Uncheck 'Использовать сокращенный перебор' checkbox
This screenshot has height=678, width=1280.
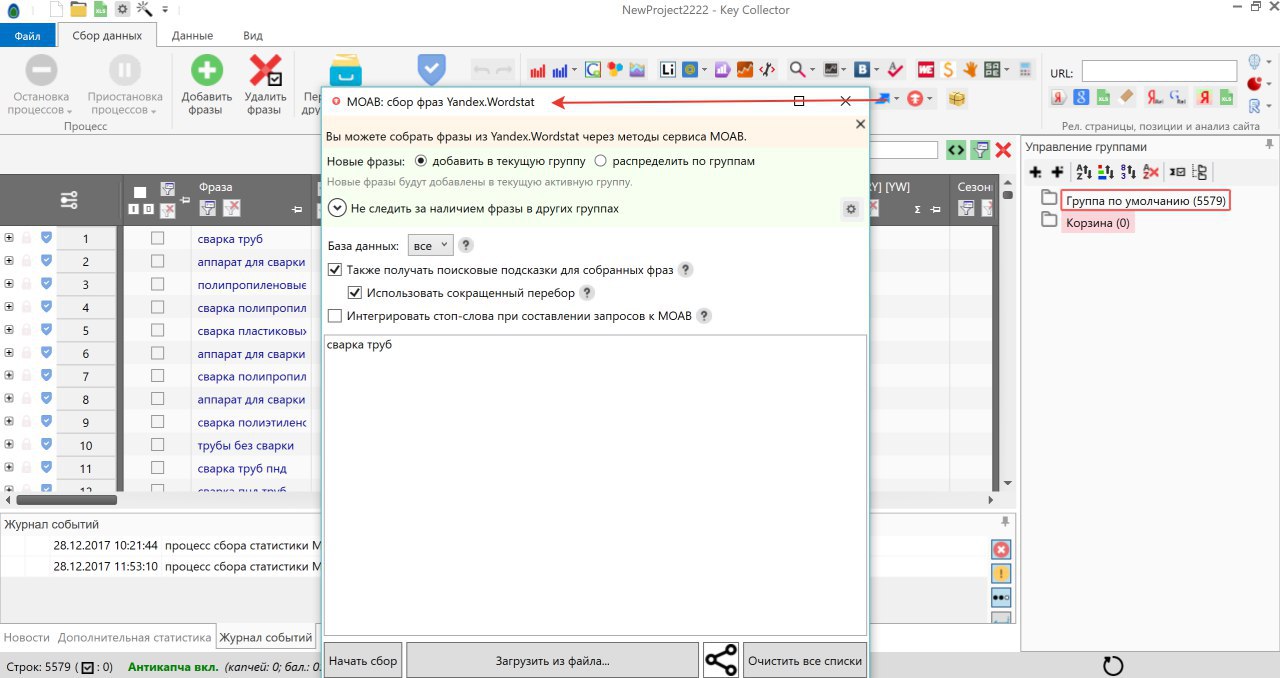[355, 293]
